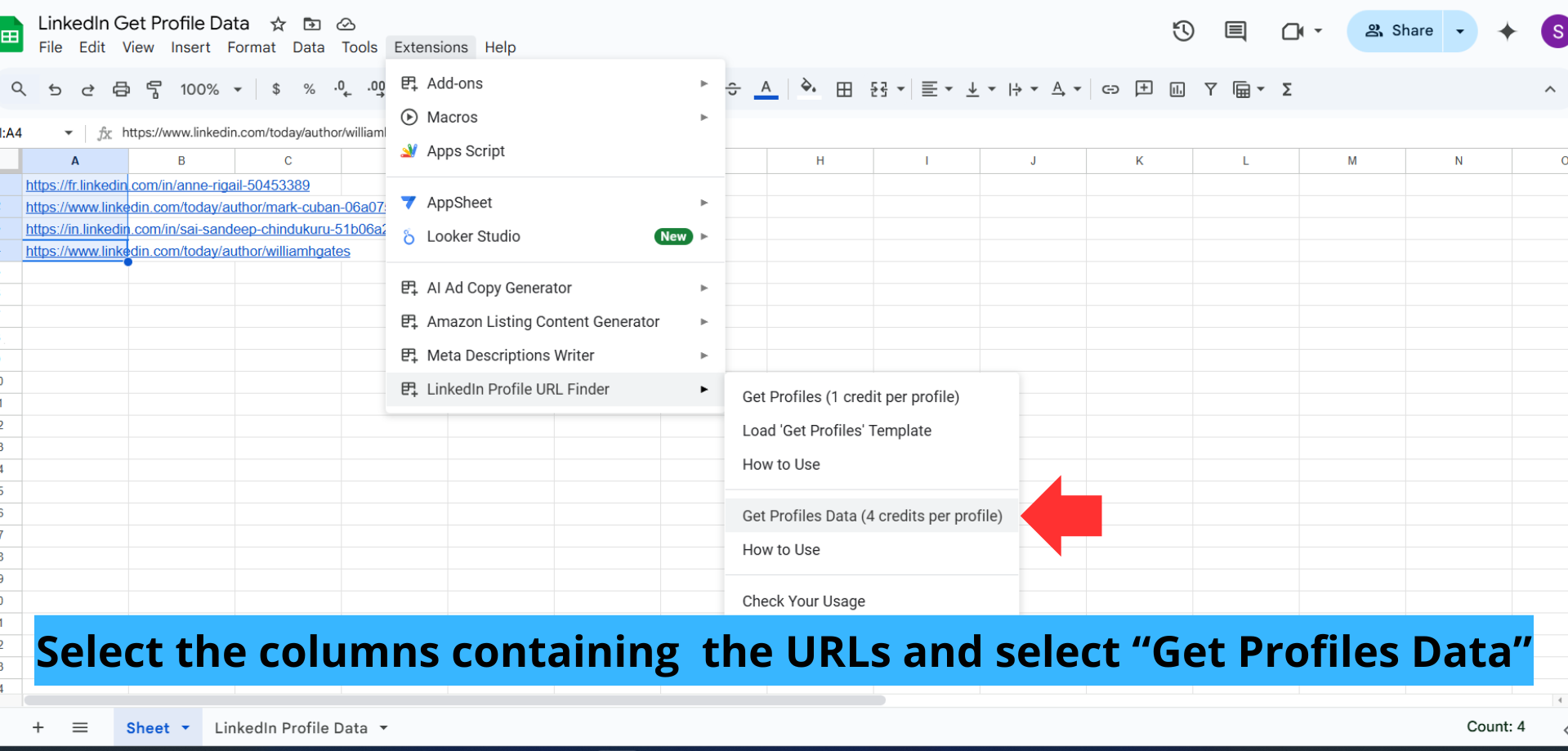
Task: Open the anne-rigail LinkedIn URL link
Action: [168, 186]
